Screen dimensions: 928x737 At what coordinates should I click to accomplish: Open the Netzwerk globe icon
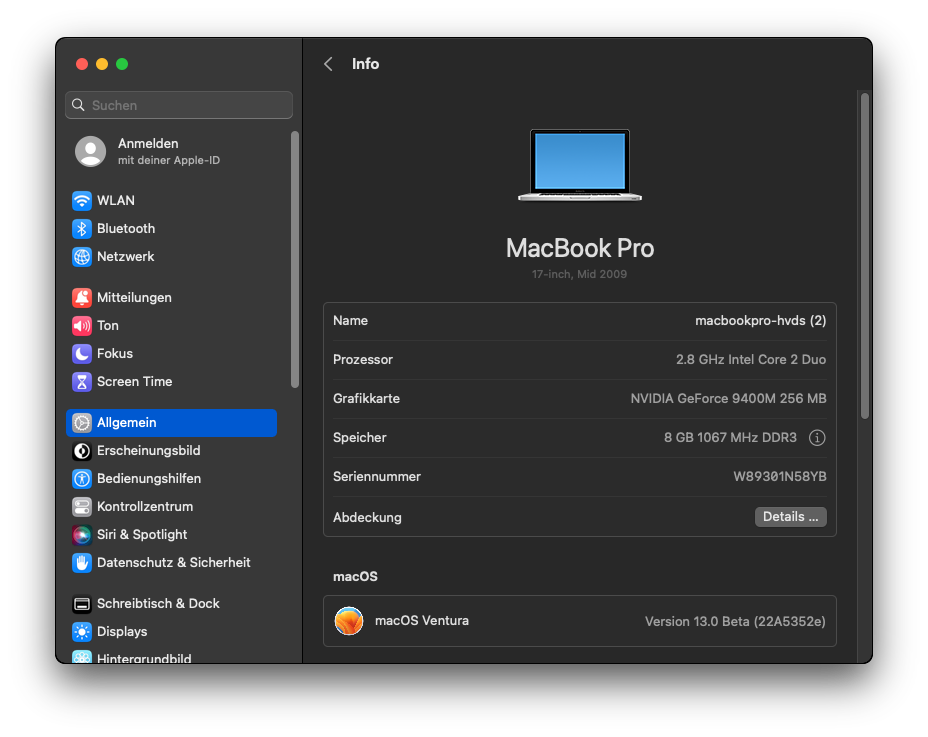82,257
